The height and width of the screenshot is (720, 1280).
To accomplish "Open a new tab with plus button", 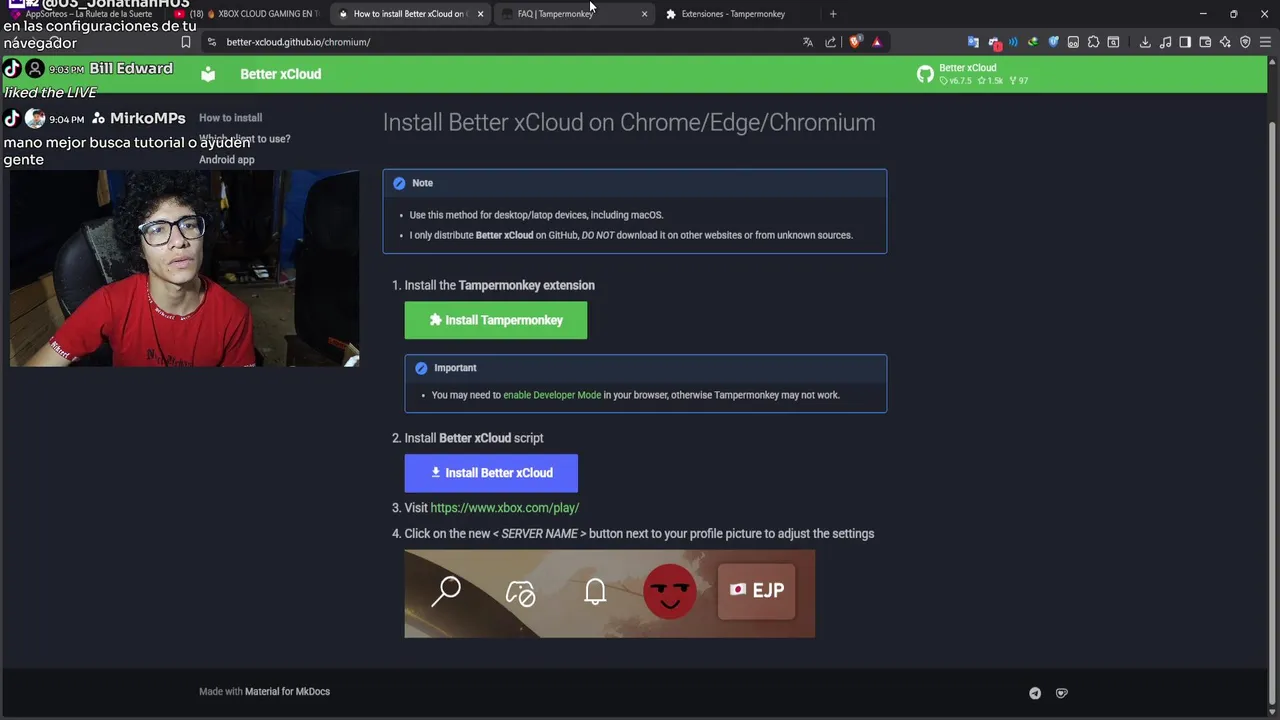I will [833, 14].
